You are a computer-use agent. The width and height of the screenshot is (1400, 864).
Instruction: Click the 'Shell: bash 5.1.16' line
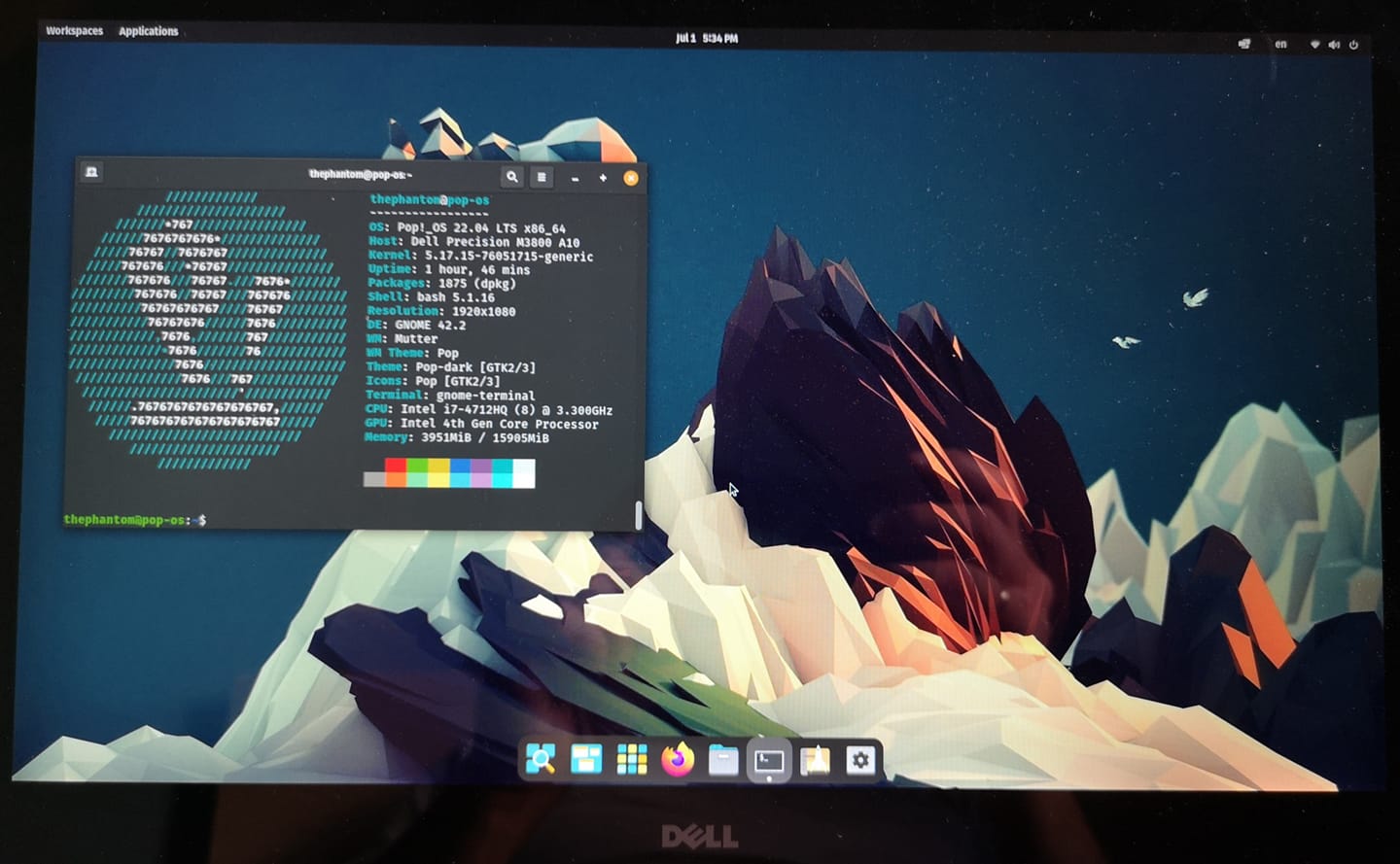(431, 297)
